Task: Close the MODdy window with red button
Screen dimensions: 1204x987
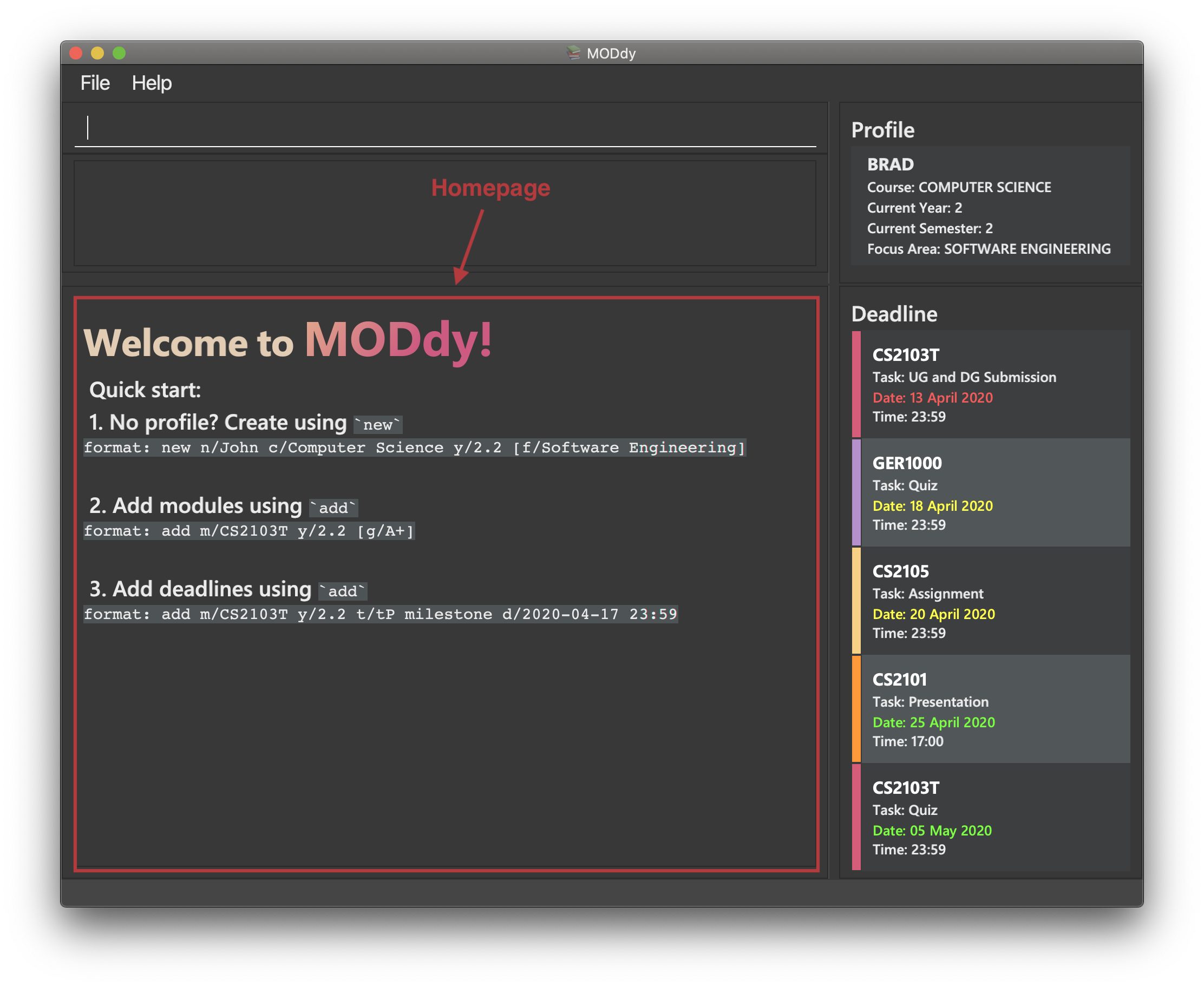Action: (76, 53)
